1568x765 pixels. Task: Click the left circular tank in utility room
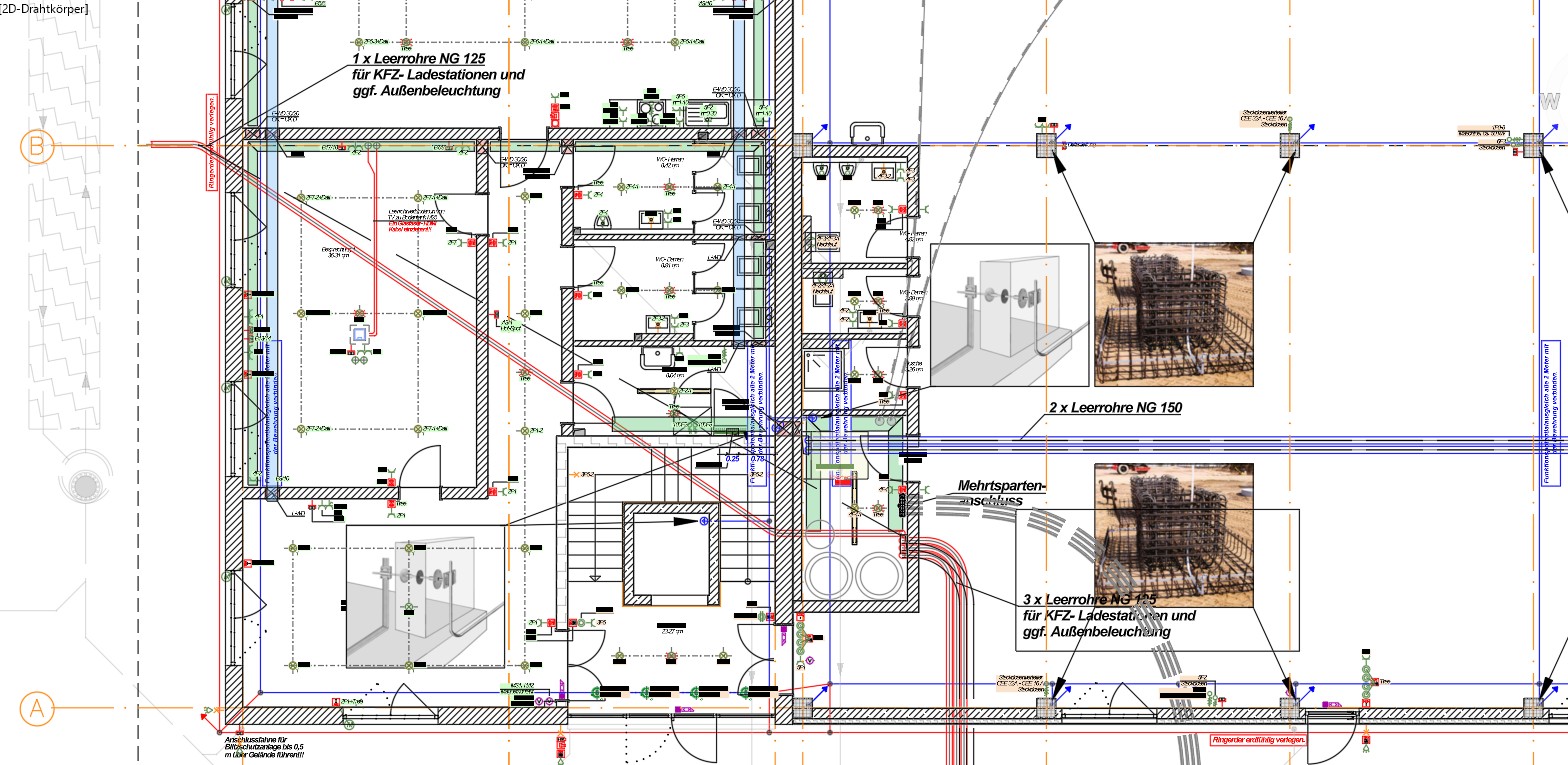(x=829, y=575)
